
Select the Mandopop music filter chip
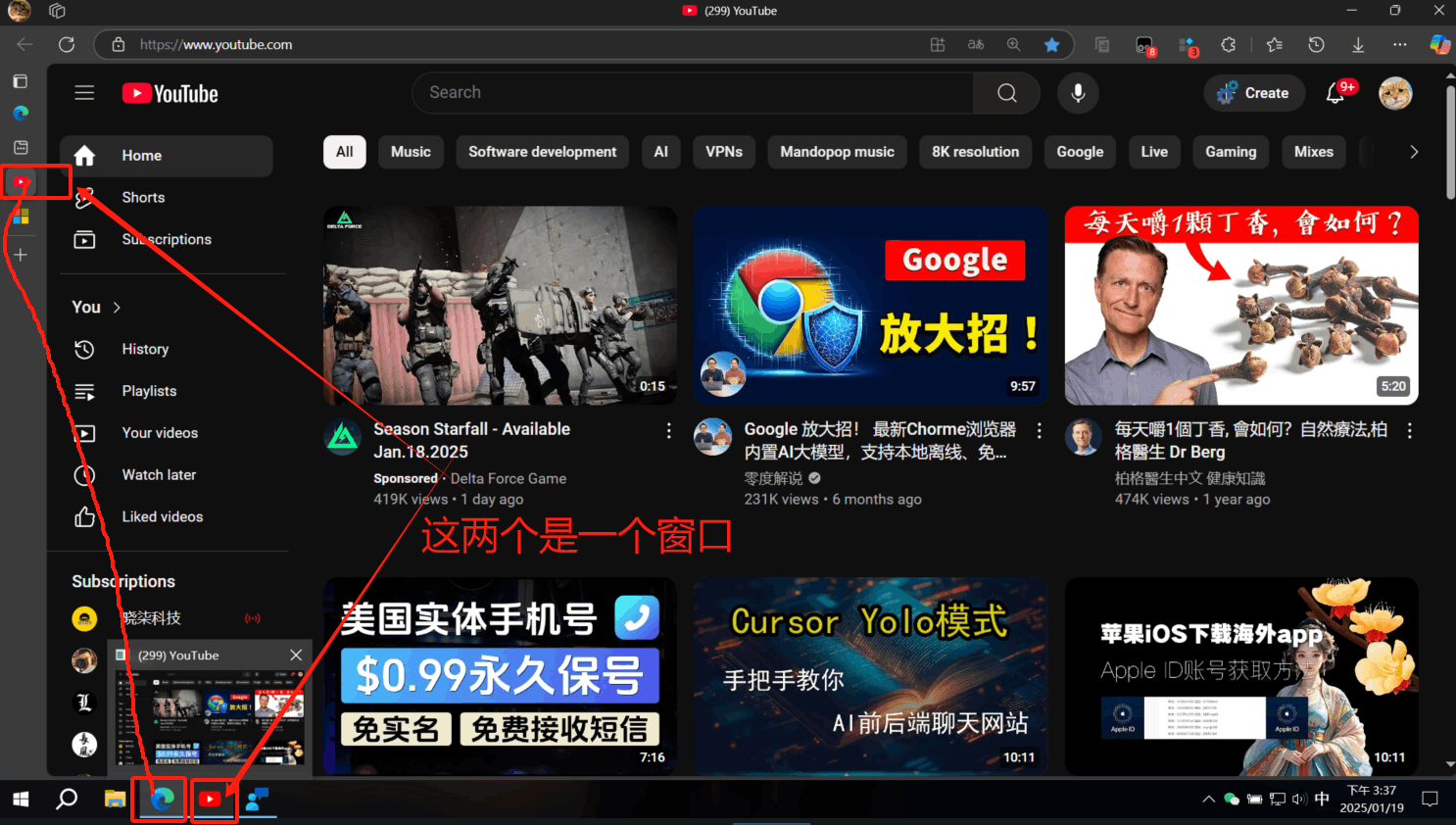[x=837, y=152]
